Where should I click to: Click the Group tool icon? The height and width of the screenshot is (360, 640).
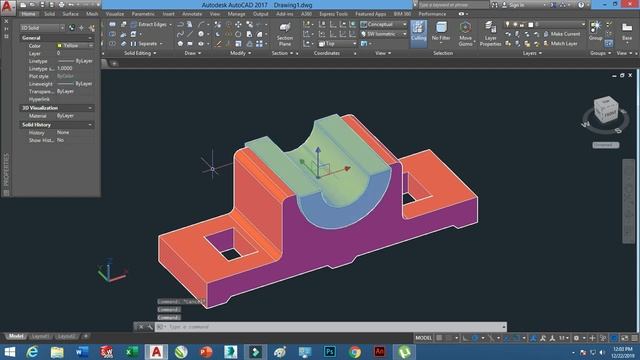pyautogui.click(x=596, y=30)
